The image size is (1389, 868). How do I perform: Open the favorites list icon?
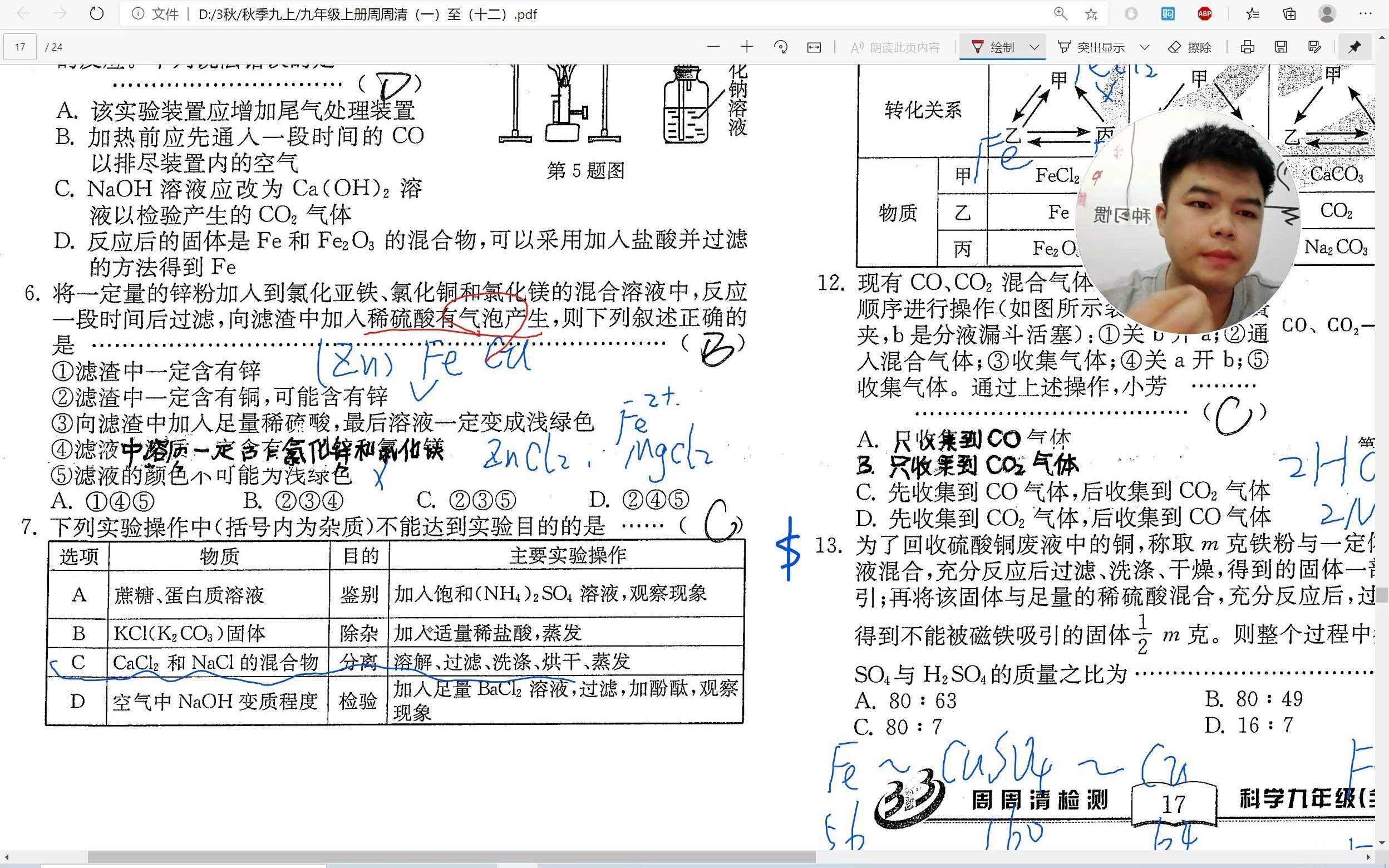[x=1253, y=14]
